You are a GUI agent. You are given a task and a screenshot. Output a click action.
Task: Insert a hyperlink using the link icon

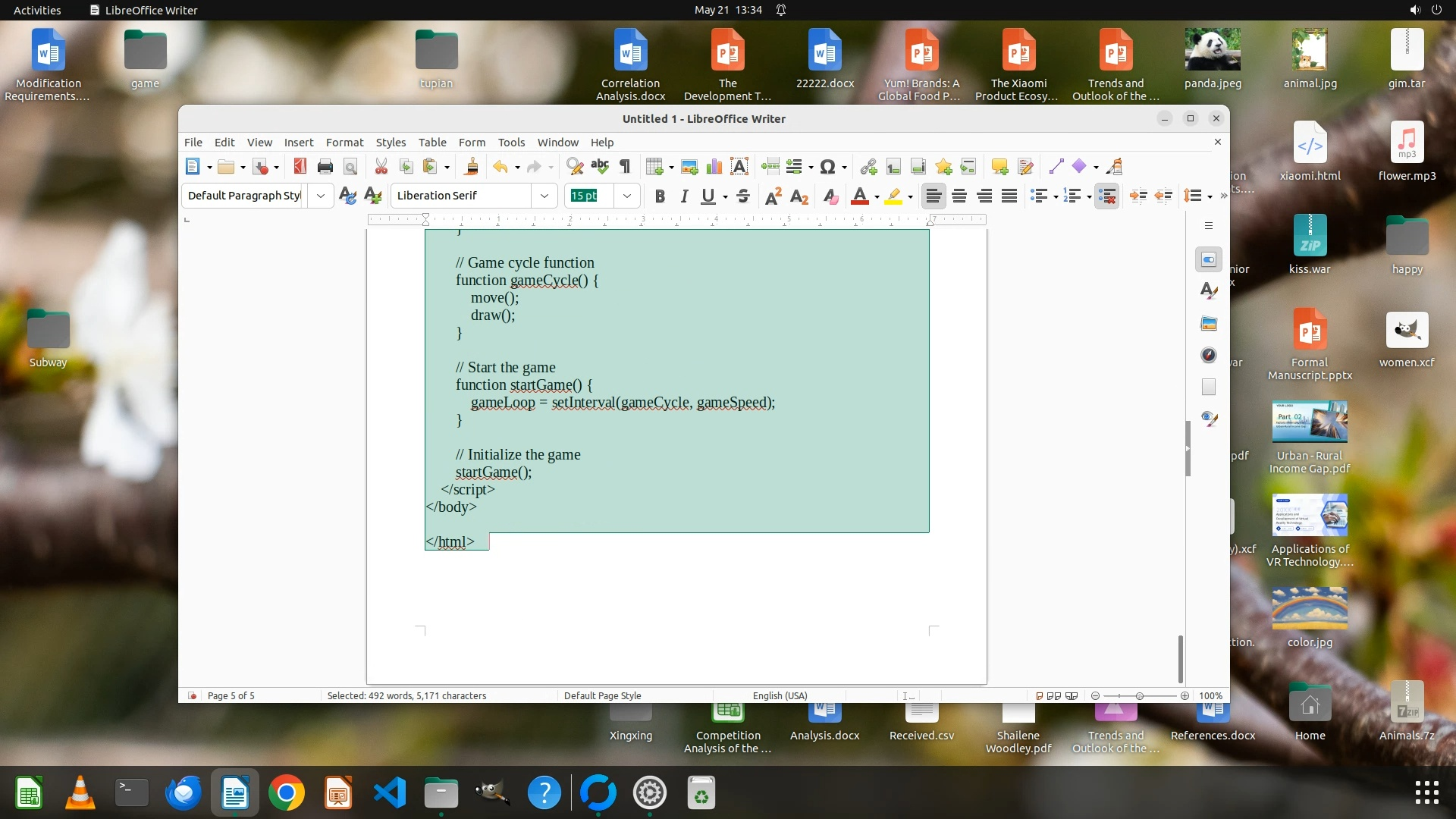[x=869, y=167]
